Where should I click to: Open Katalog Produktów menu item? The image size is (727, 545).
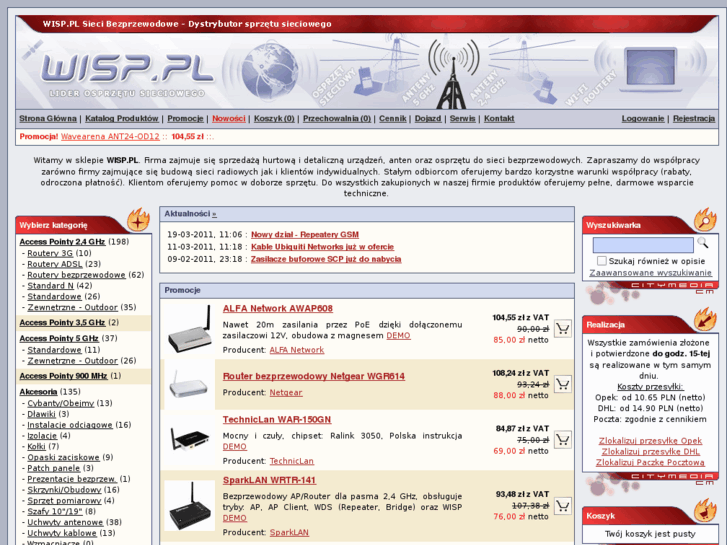coord(122,119)
